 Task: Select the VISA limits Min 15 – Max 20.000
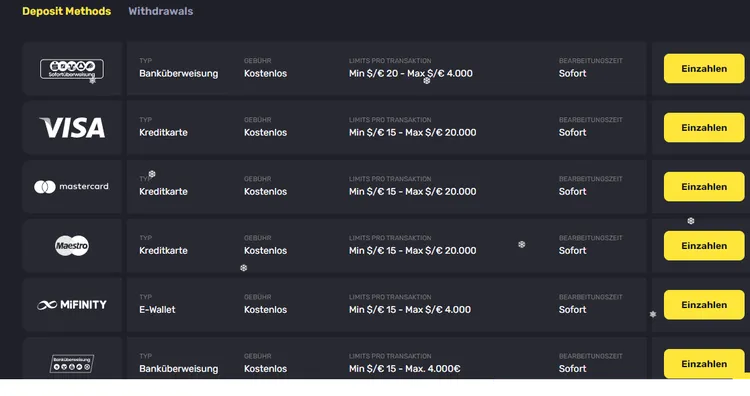click(x=412, y=132)
